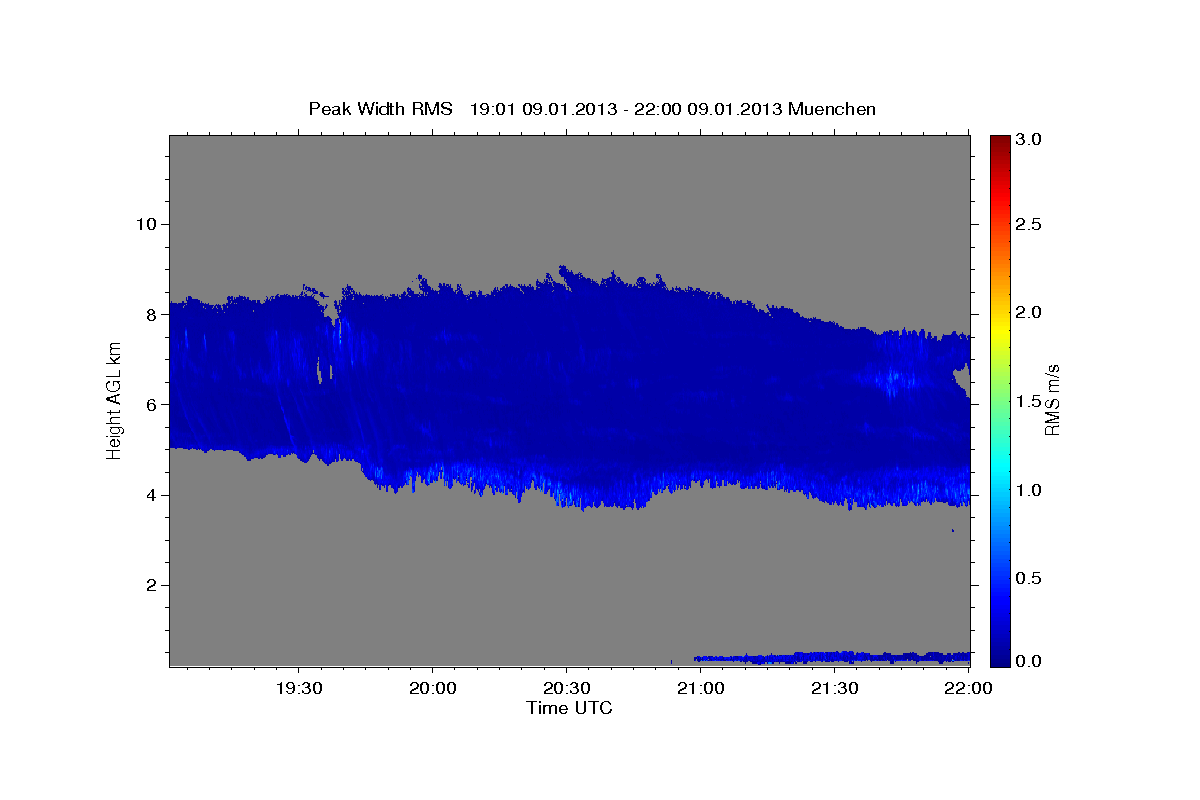Click the '21:30' time tick label
The image size is (1200, 800).
[834, 688]
